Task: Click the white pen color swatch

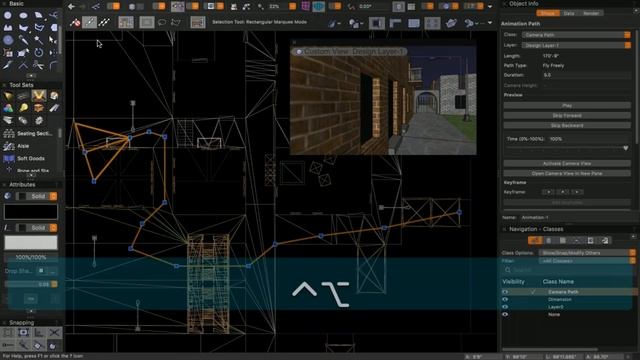Action: (31, 243)
